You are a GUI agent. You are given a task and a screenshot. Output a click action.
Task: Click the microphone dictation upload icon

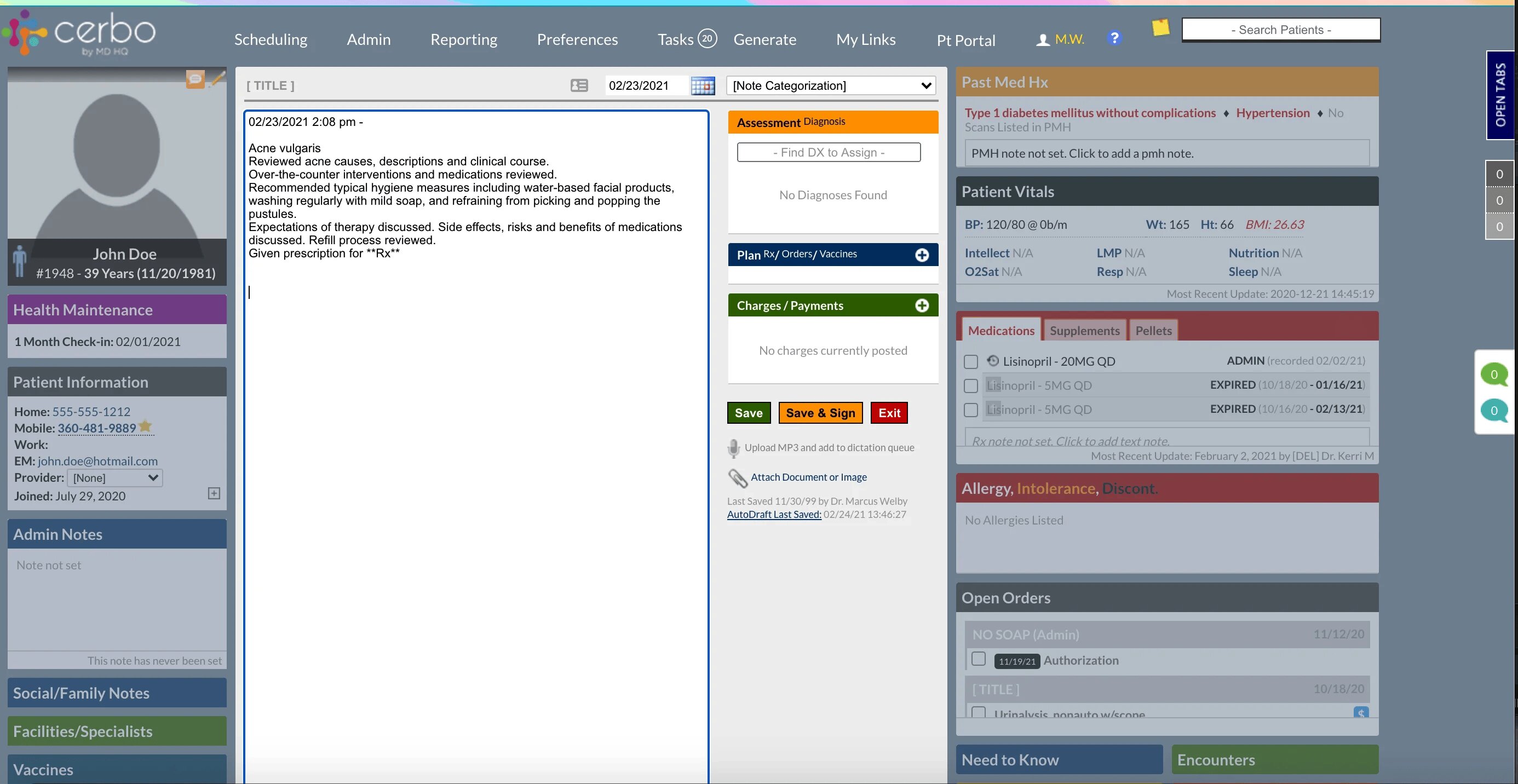pyautogui.click(x=733, y=448)
